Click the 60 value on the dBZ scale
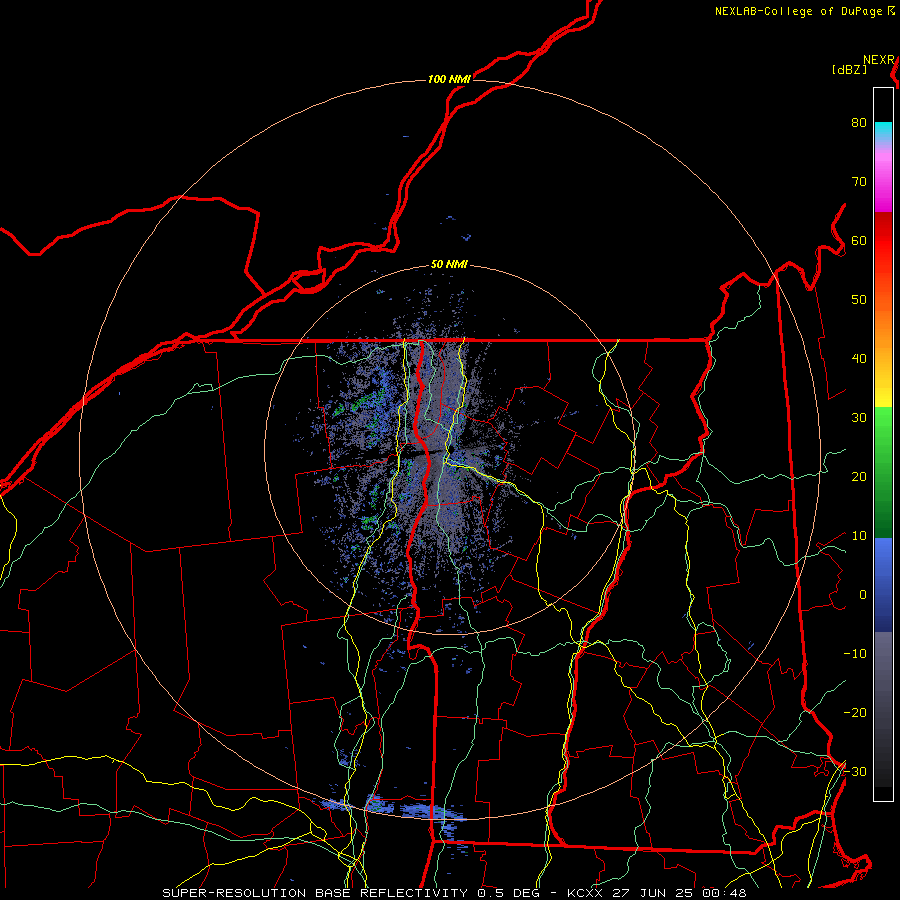Screen dimensions: 900x900 coord(859,240)
